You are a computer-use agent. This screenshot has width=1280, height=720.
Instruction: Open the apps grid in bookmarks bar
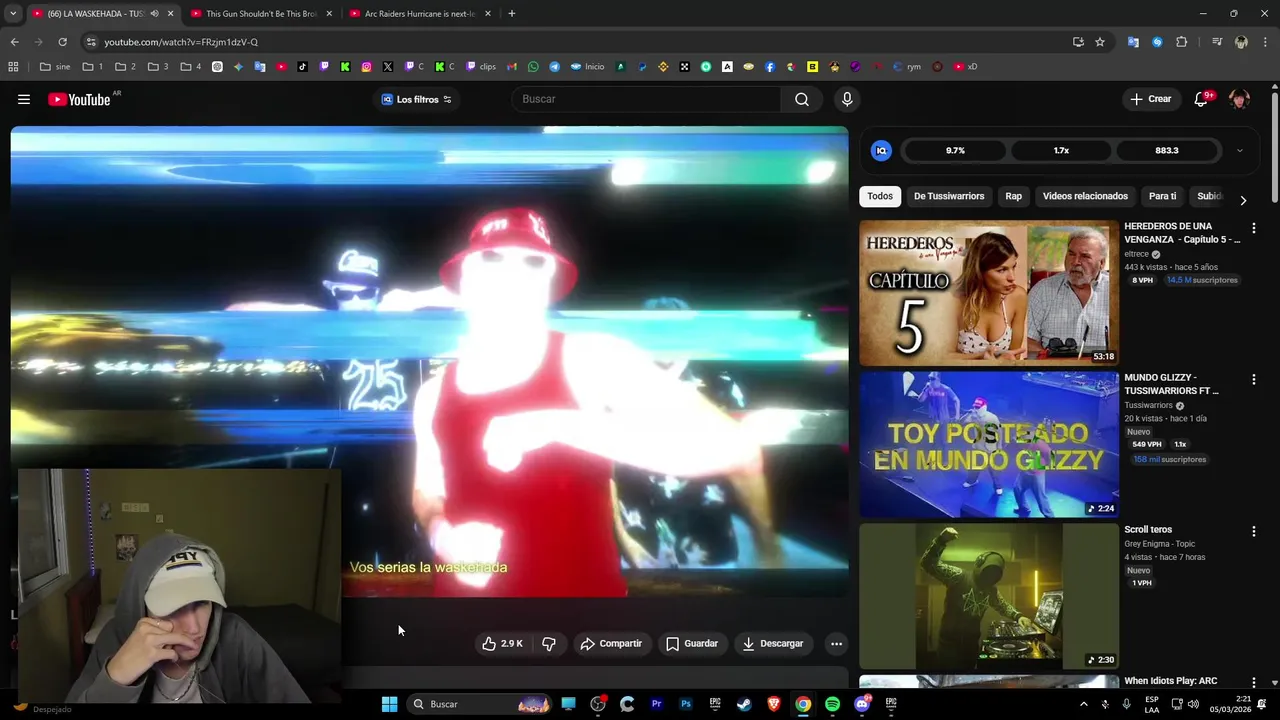coord(13,67)
